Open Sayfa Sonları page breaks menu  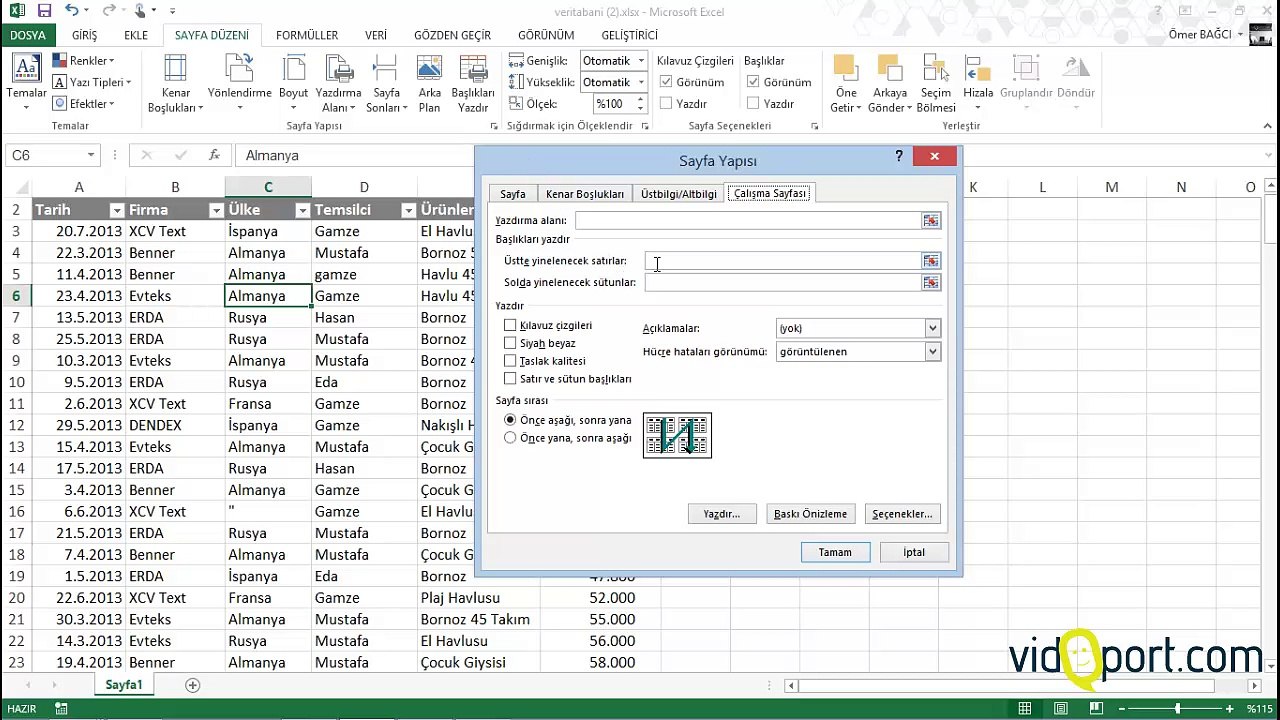pos(386,84)
